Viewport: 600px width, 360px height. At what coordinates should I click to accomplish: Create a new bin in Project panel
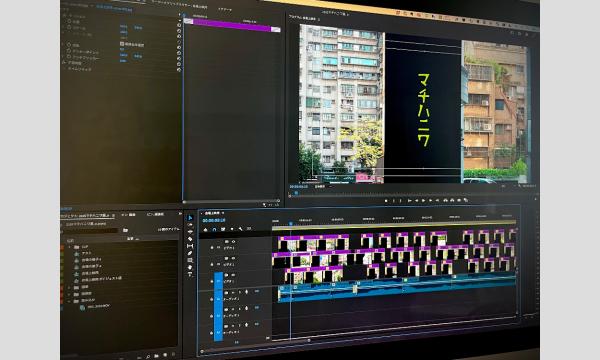(x=157, y=356)
